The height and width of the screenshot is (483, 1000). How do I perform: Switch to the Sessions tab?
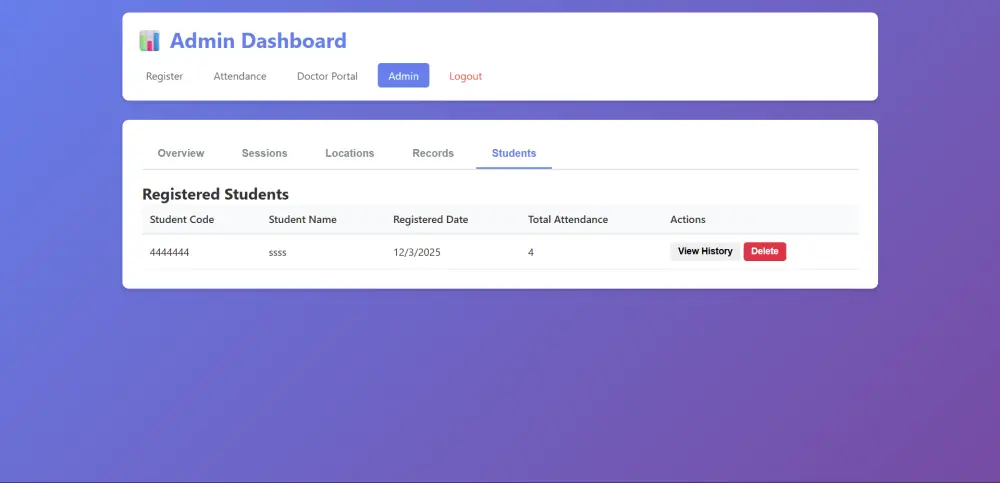265,153
